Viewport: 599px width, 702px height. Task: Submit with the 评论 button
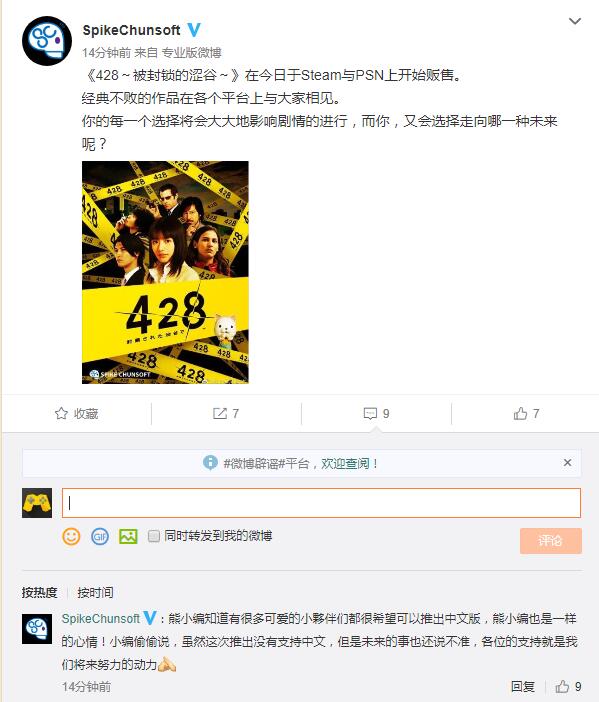click(x=551, y=541)
